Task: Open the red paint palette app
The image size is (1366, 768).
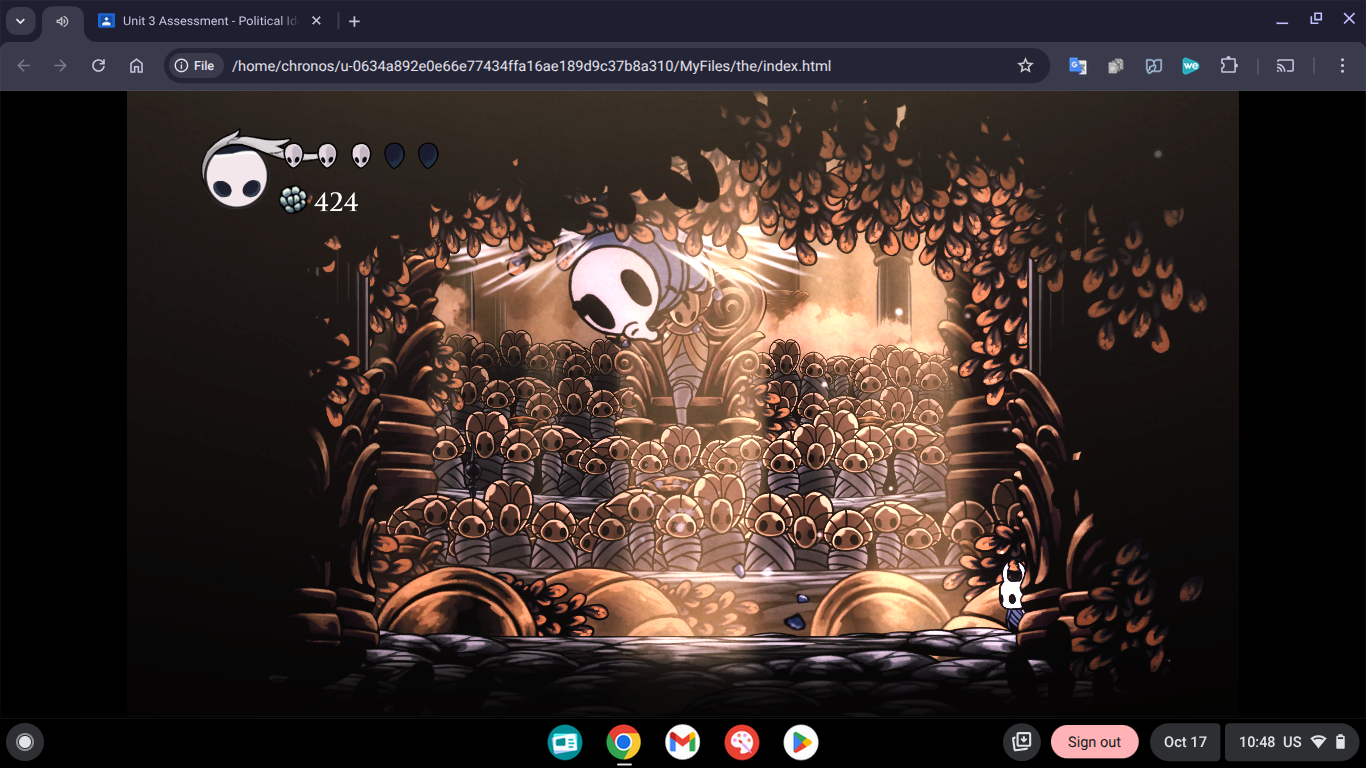Action: pyautogui.click(x=742, y=742)
